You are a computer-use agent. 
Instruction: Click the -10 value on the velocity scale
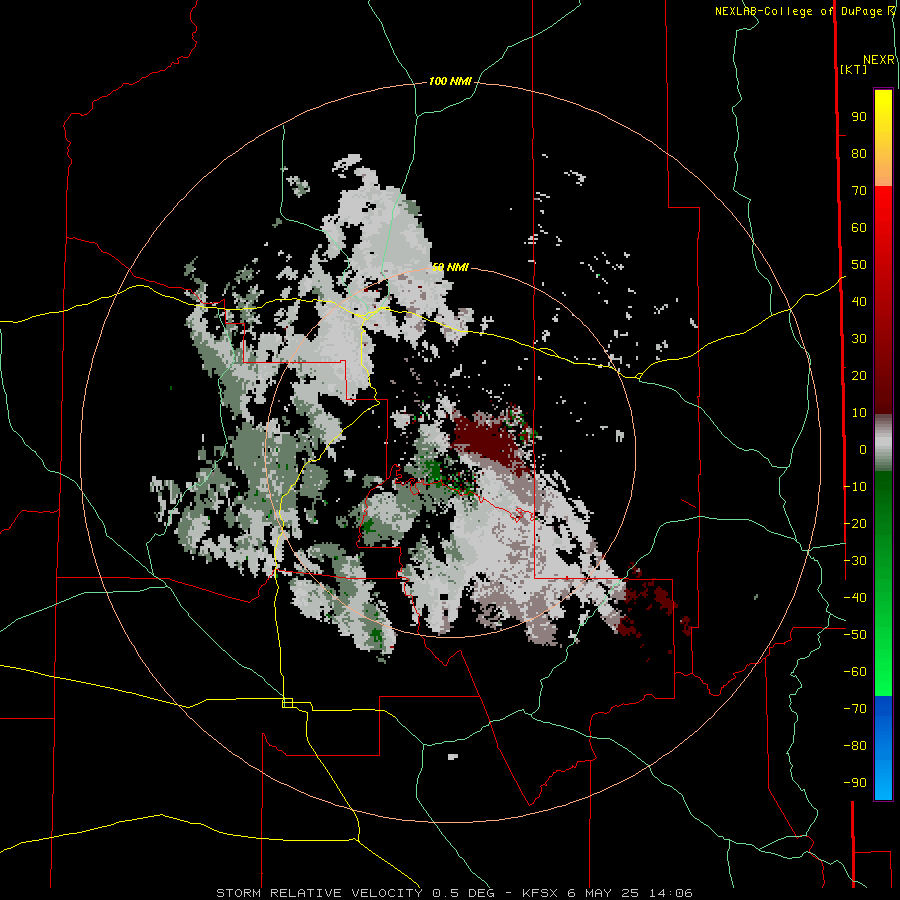(855, 487)
